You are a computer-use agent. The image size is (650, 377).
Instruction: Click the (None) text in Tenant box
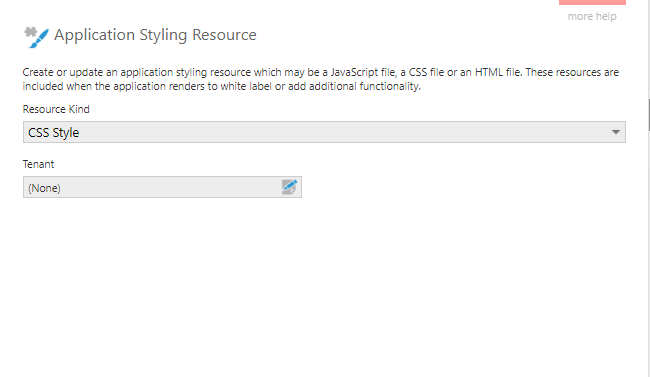point(44,188)
